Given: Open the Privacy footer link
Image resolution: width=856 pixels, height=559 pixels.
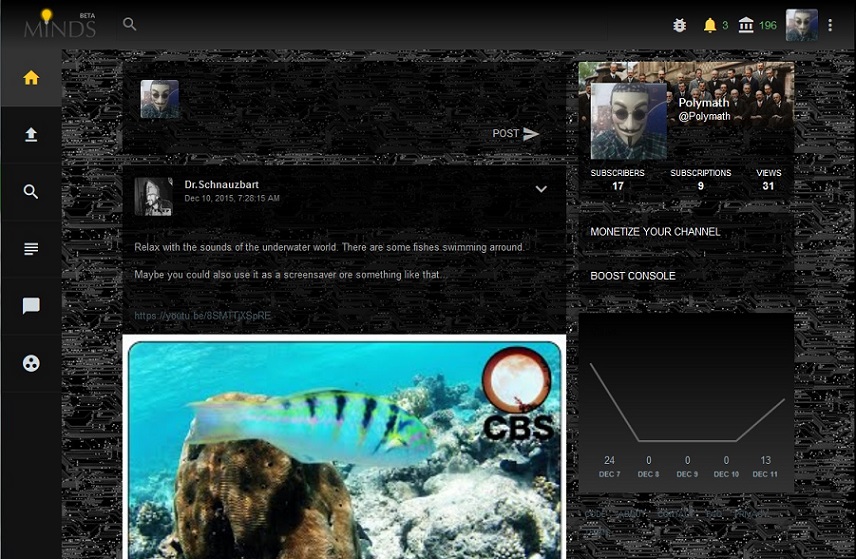Looking at the screenshot, I should click(x=752, y=514).
